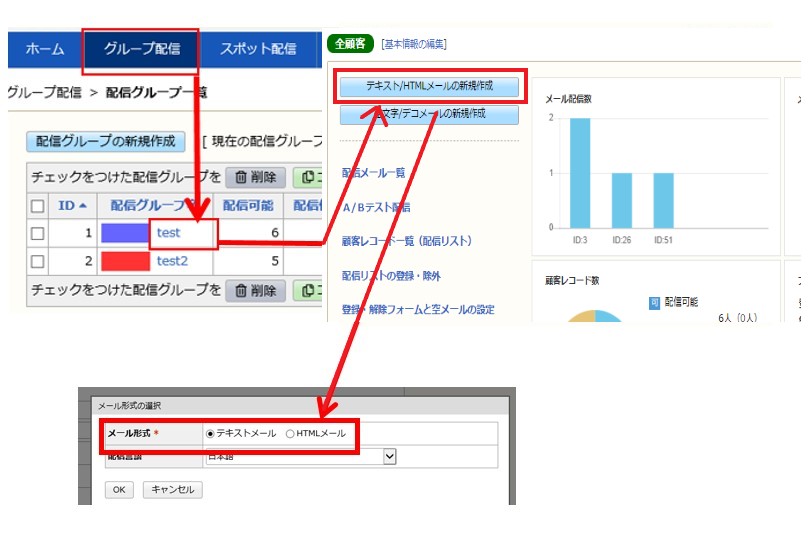
Task: Click the upper 削除 button above the table
Action: pyautogui.click(x=256, y=177)
